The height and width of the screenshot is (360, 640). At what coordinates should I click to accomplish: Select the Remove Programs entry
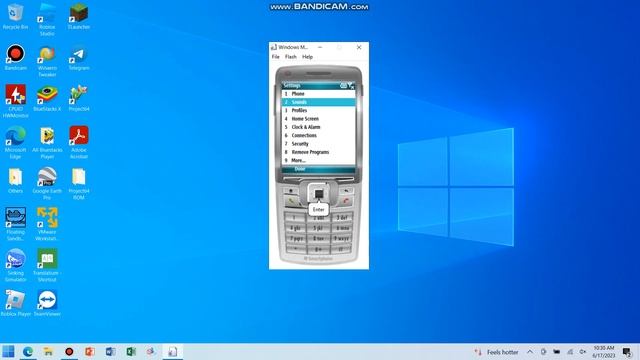[318, 152]
